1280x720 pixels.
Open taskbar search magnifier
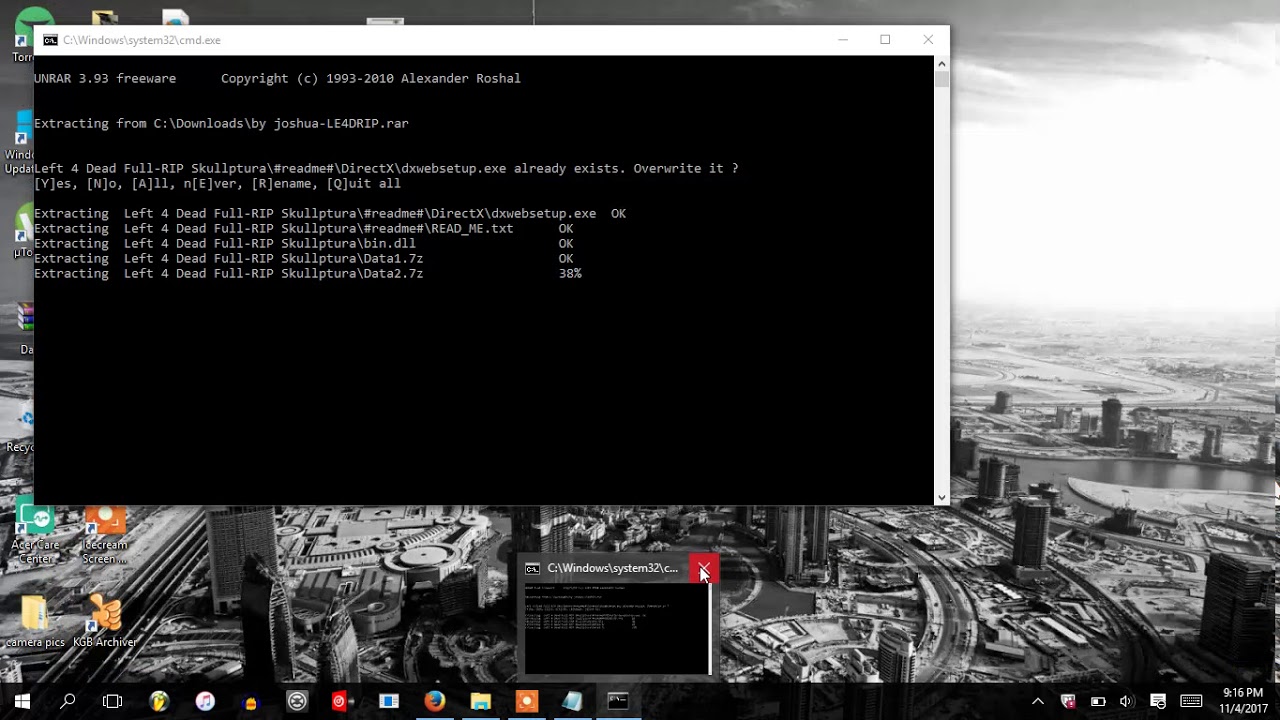68,701
